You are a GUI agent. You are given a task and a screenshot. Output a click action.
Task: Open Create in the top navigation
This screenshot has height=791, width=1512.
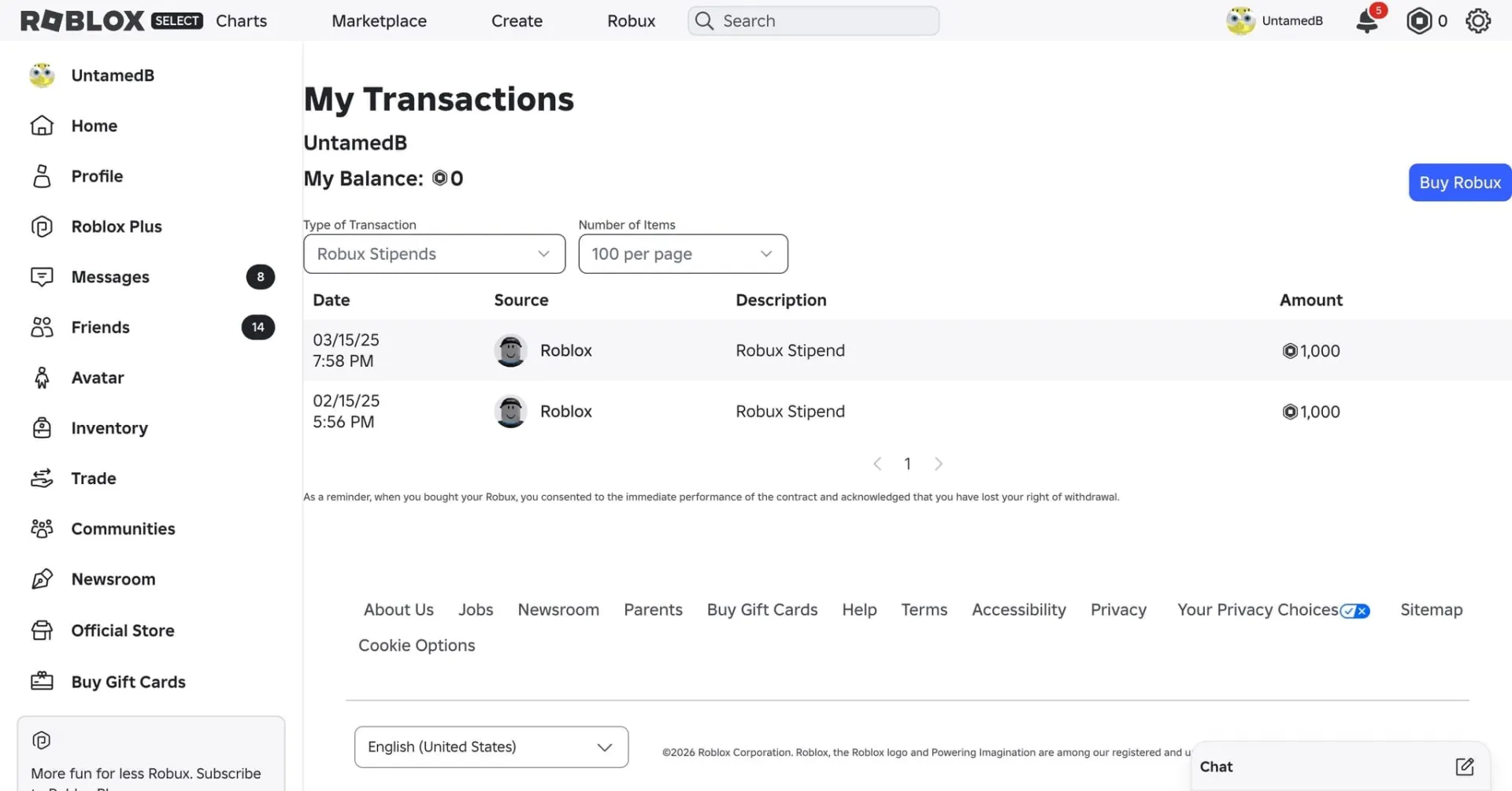click(x=517, y=20)
